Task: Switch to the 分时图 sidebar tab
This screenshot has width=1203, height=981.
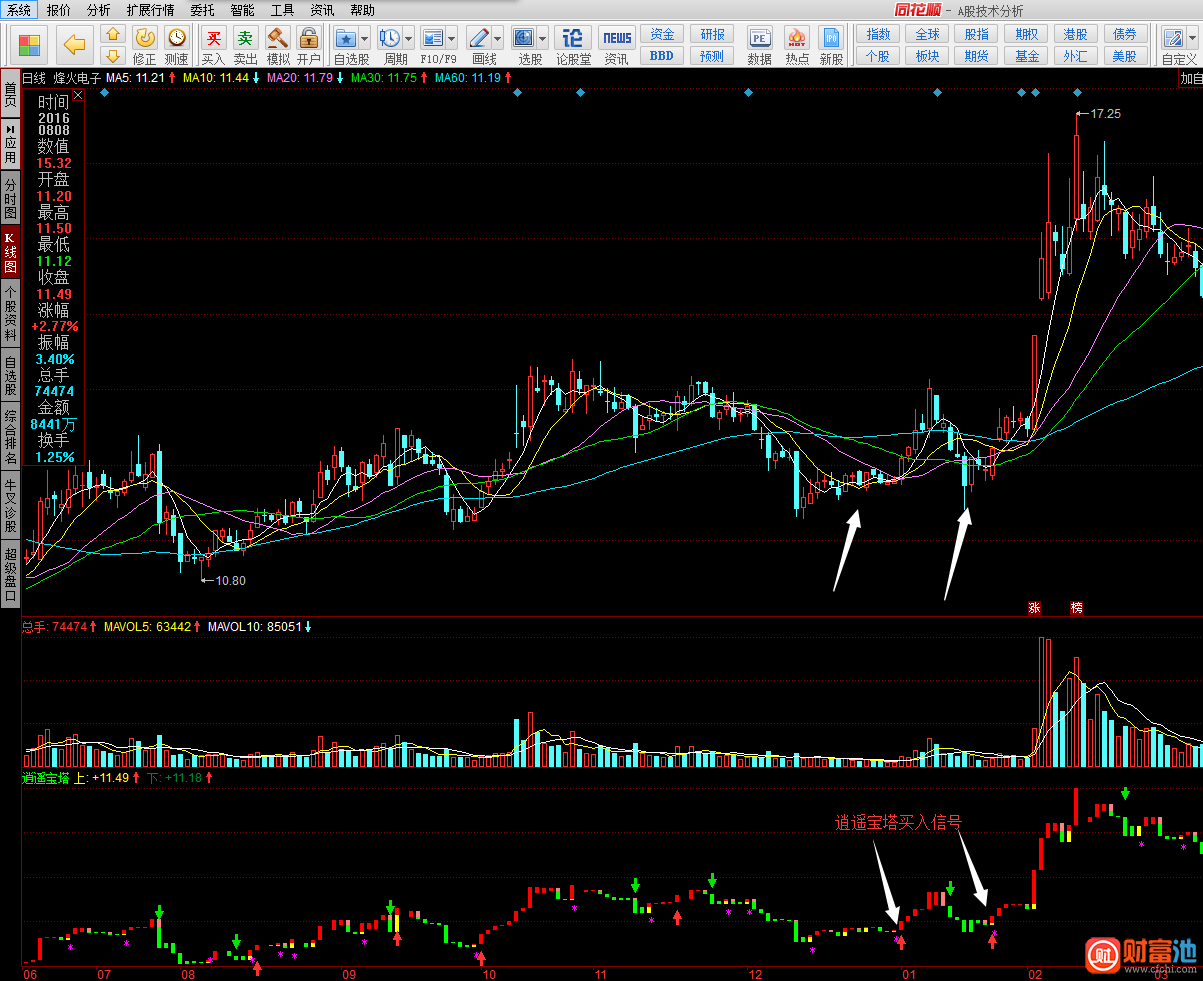Action: point(10,199)
